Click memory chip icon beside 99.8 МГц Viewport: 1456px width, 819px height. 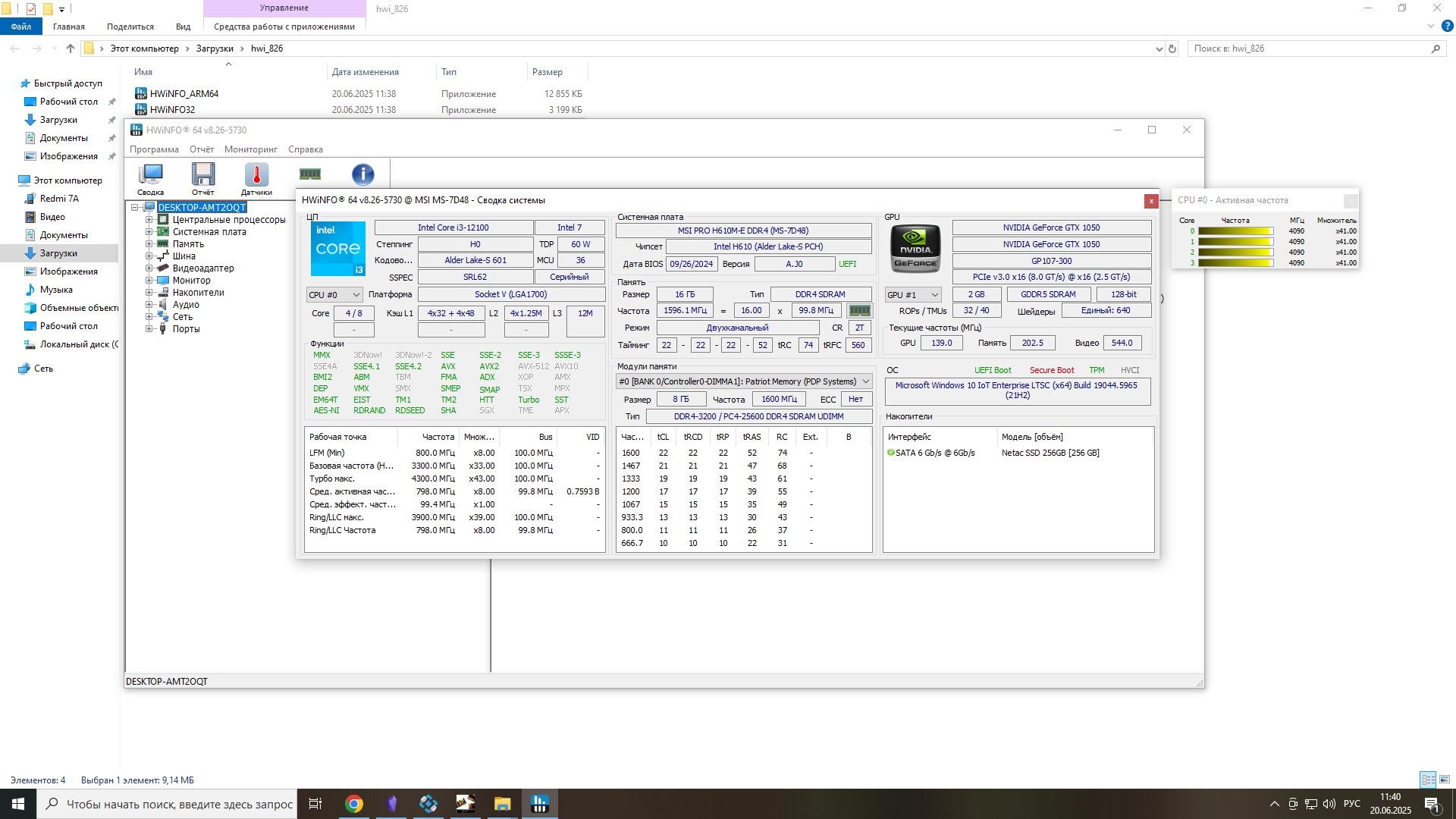[x=859, y=311]
